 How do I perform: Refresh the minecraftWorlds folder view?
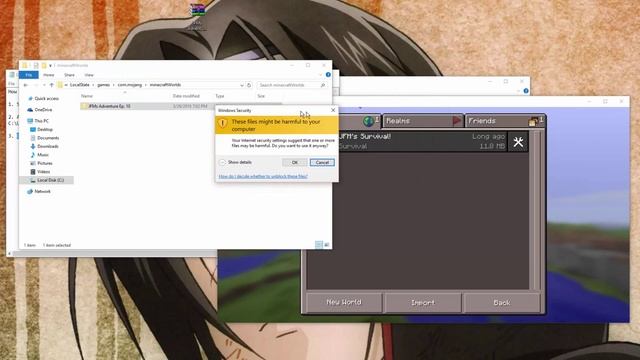(x=249, y=85)
